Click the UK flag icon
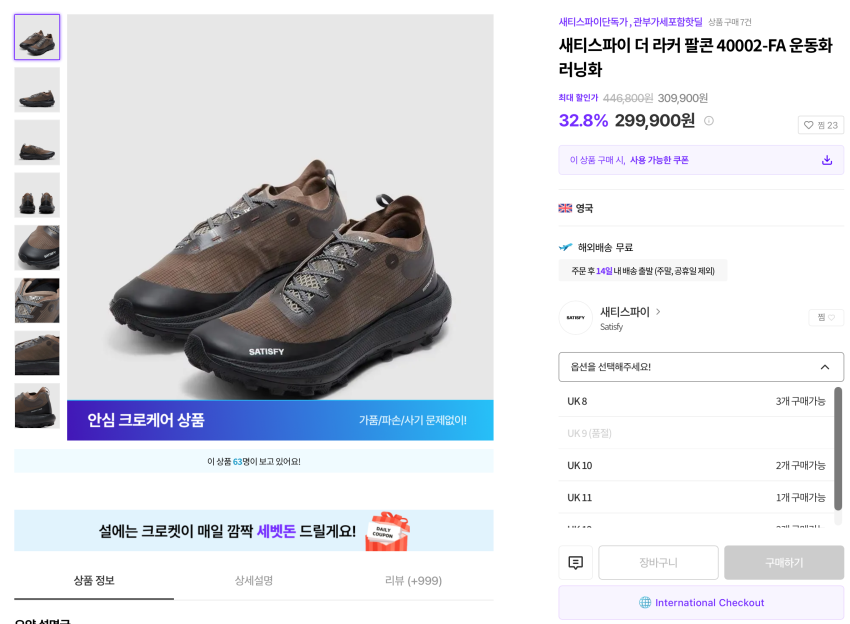This screenshot has width=850, height=624. click(x=565, y=208)
